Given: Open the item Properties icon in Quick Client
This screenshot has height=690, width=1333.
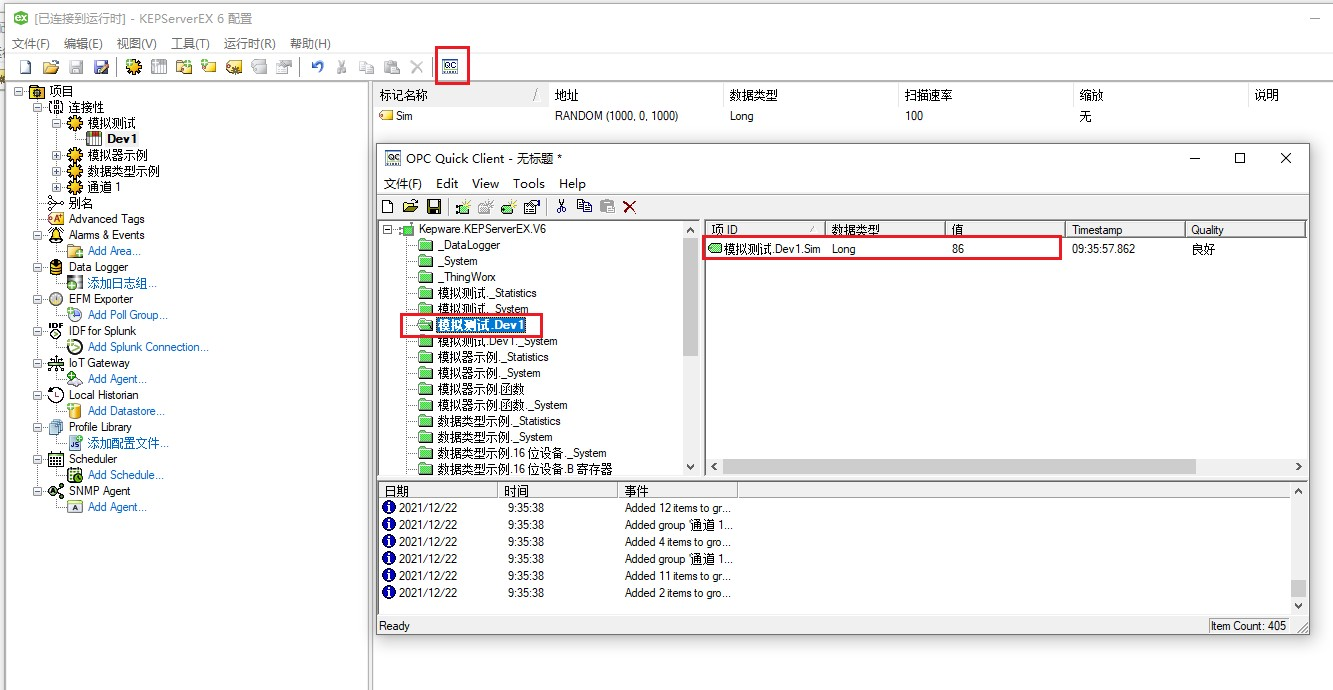Looking at the screenshot, I should (x=531, y=206).
